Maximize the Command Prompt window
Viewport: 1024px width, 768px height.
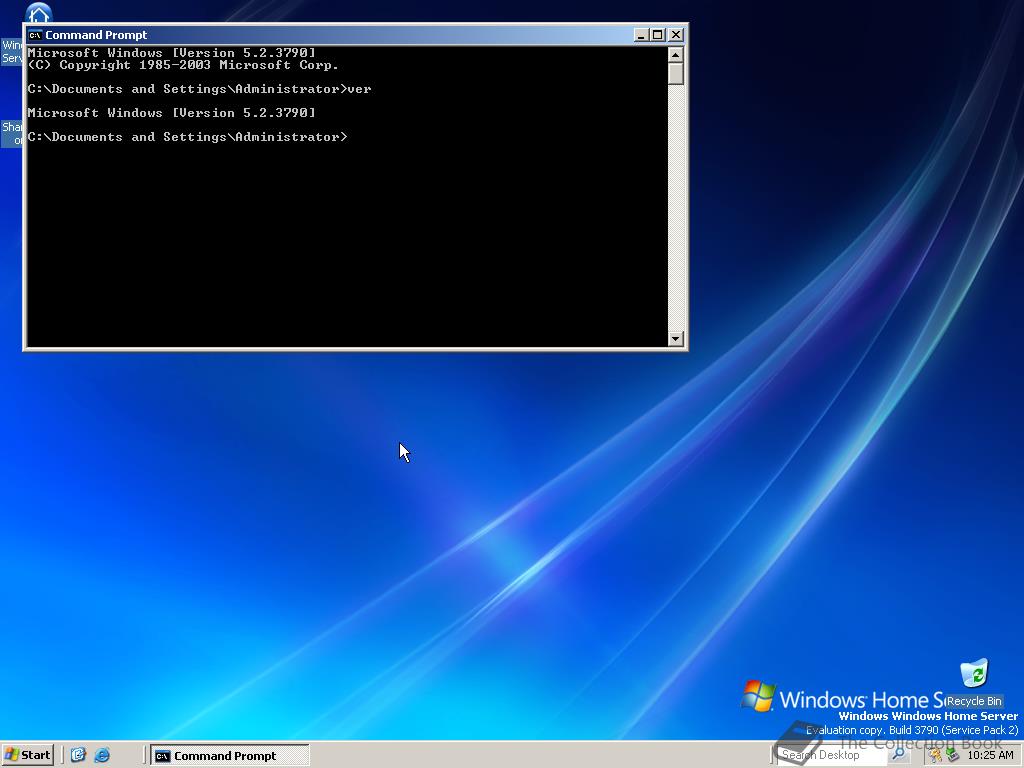coord(658,35)
